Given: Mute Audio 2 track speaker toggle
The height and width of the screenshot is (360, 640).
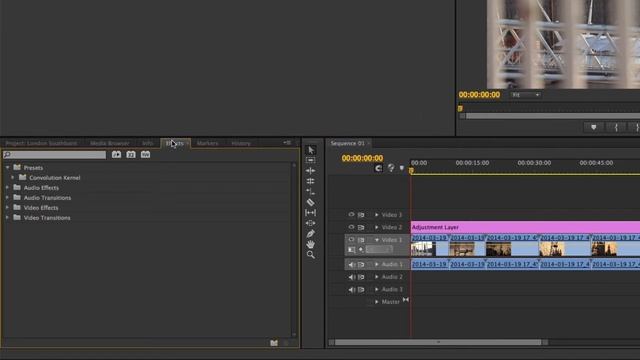Looking at the screenshot, I should pos(351,277).
